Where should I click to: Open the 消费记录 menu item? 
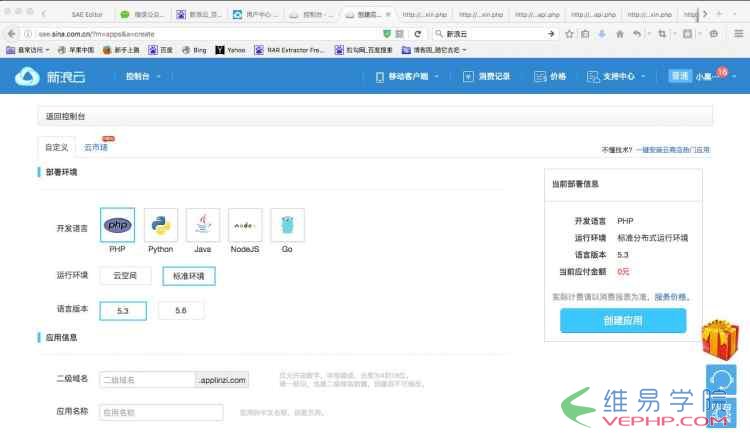(x=486, y=77)
